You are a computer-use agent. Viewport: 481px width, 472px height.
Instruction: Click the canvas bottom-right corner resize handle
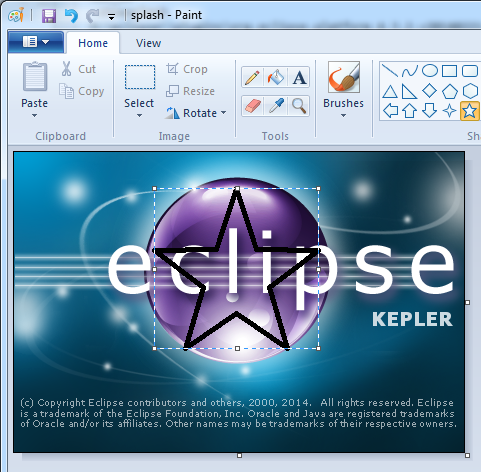point(467,455)
